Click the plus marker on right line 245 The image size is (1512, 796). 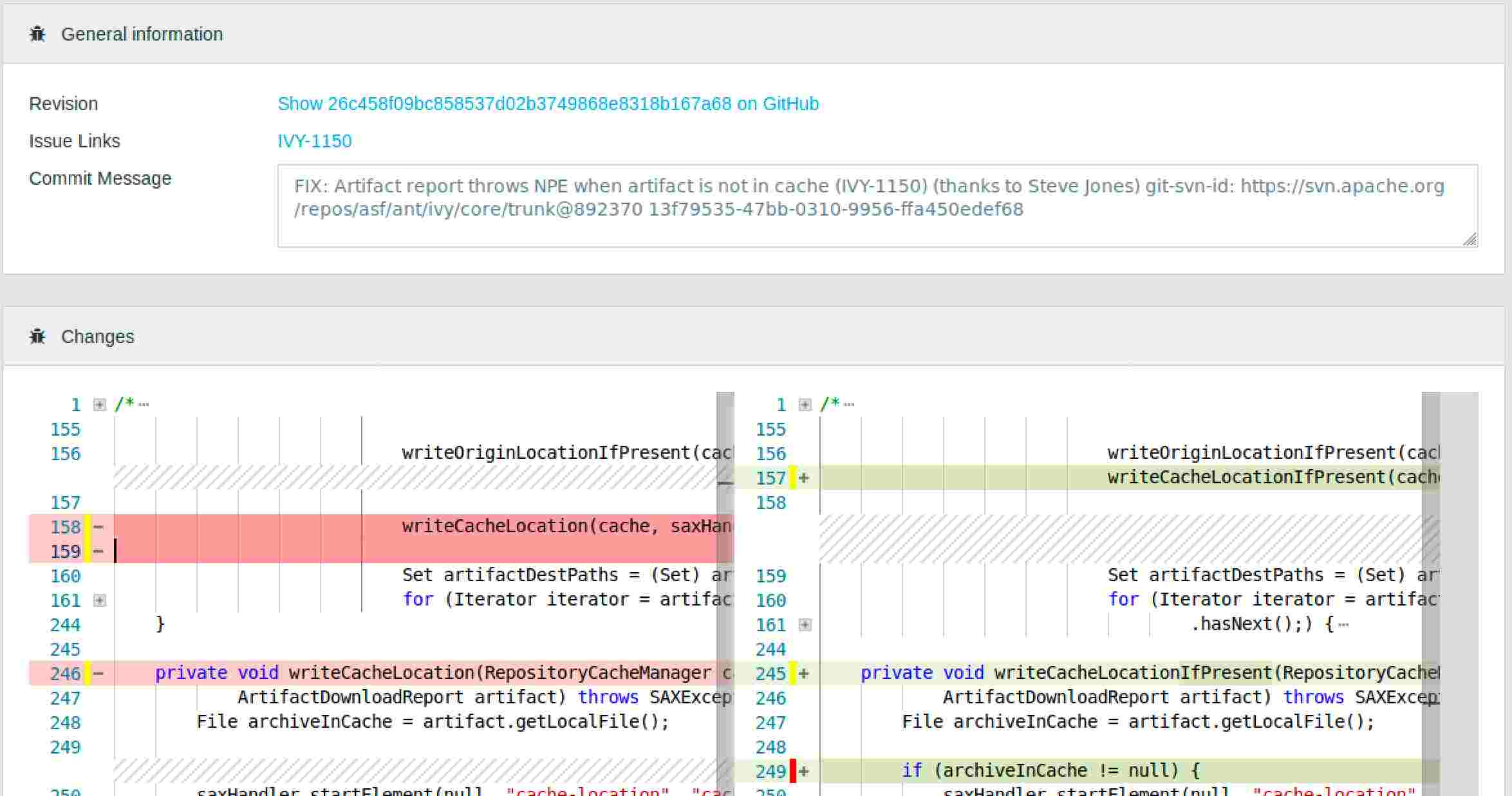click(804, 674)
